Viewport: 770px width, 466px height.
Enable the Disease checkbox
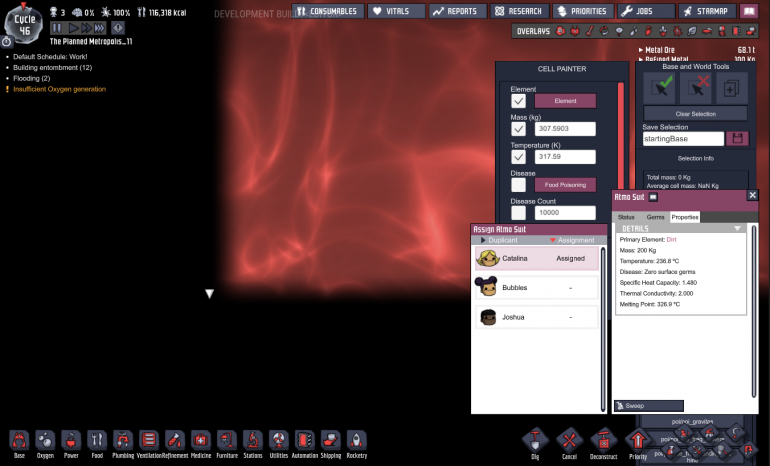point(518,185)
